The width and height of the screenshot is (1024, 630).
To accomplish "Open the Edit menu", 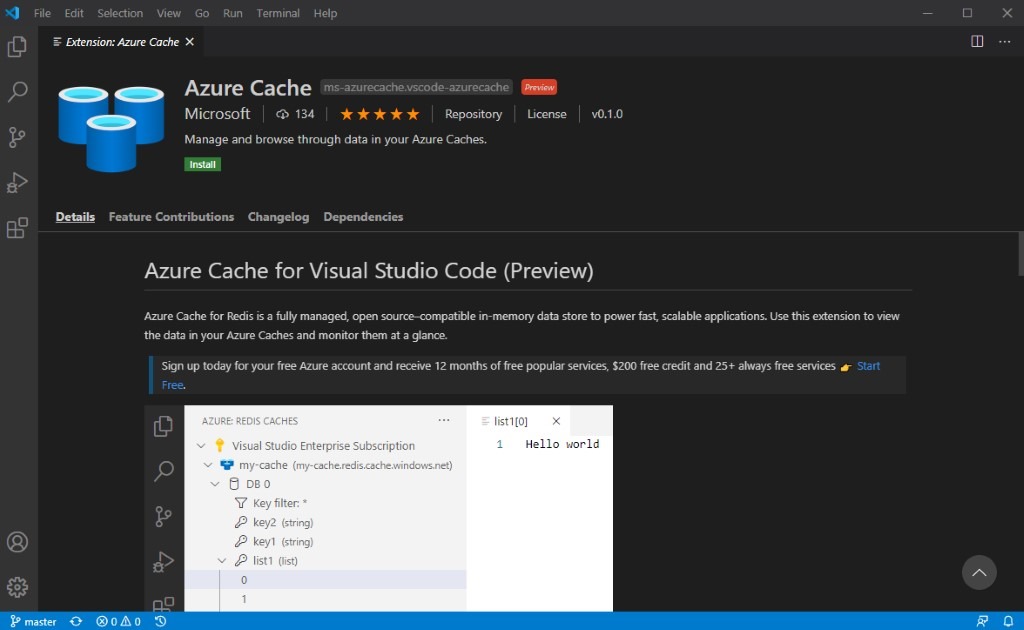I will (x=74, y=13).
